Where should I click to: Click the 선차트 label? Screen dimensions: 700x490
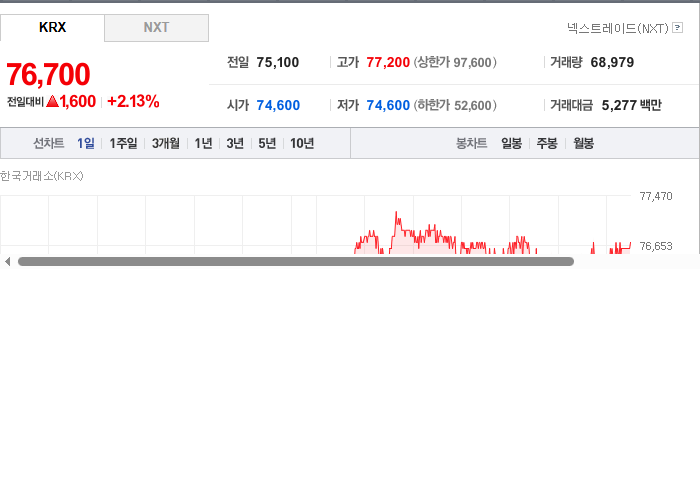point(49,143)
